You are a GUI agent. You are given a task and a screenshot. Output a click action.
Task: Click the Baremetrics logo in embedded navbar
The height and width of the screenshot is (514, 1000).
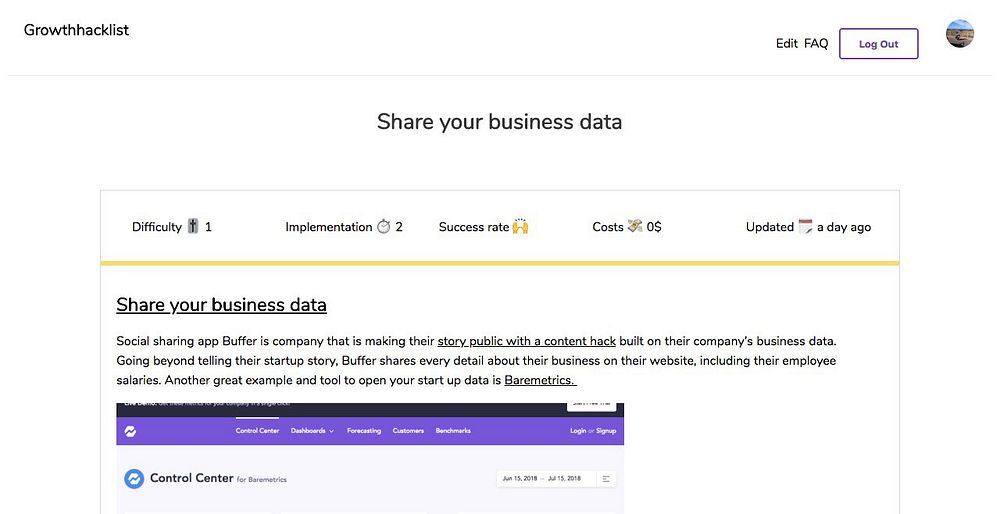tap(130, 431)
